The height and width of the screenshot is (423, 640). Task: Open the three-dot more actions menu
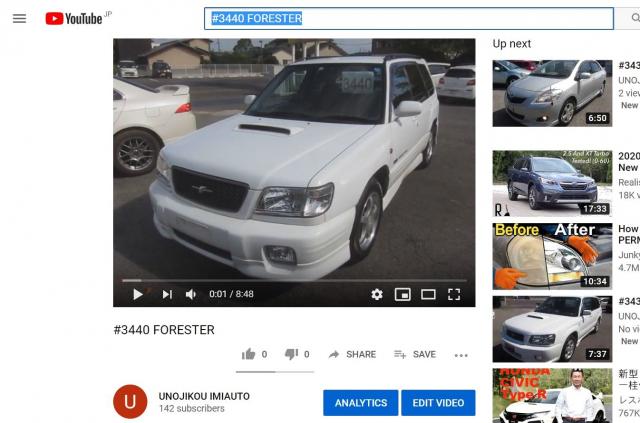point(461,355)
